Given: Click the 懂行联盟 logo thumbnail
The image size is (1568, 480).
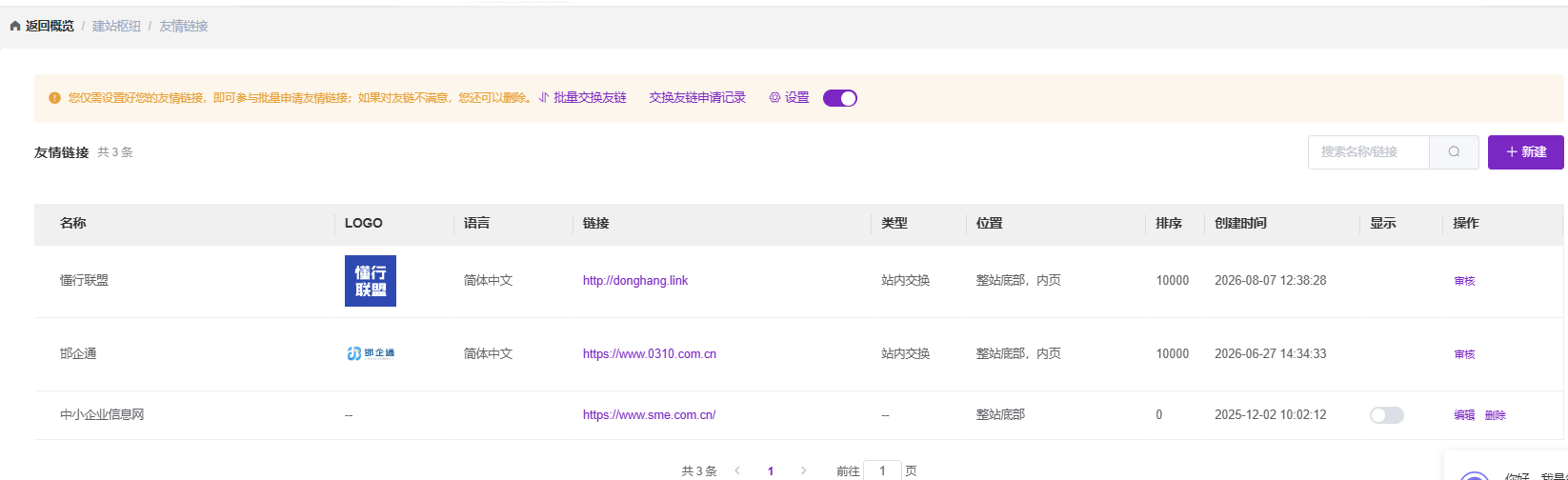Looking at the screenshot, I should 371,281.
